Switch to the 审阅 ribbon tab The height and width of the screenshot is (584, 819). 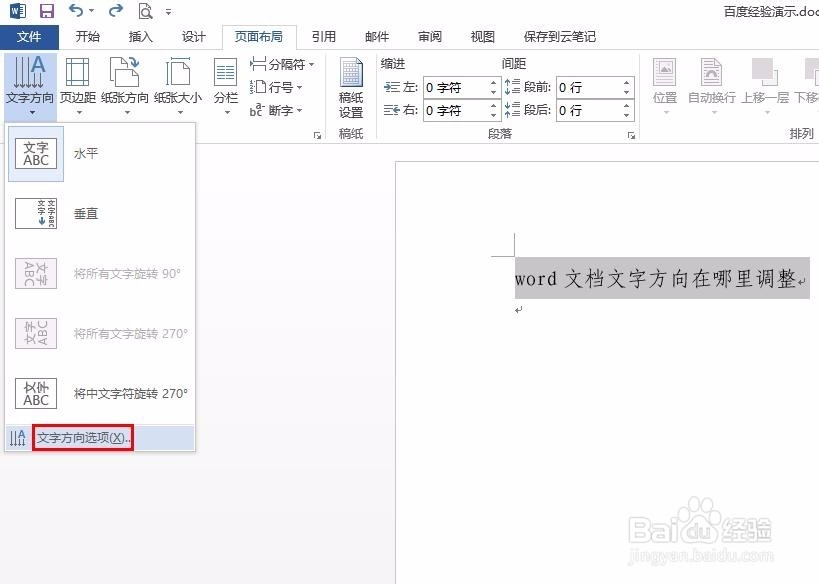pos(428,36)
